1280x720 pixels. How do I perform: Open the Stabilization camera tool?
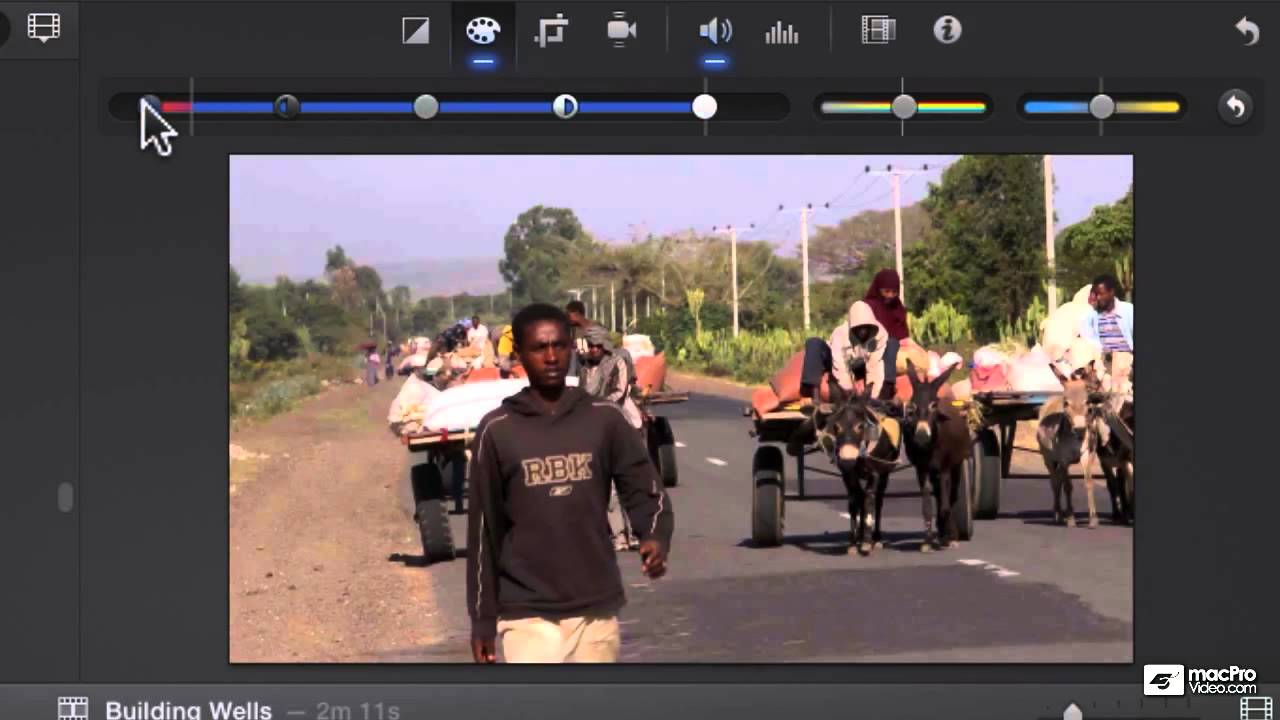point(621,30)
